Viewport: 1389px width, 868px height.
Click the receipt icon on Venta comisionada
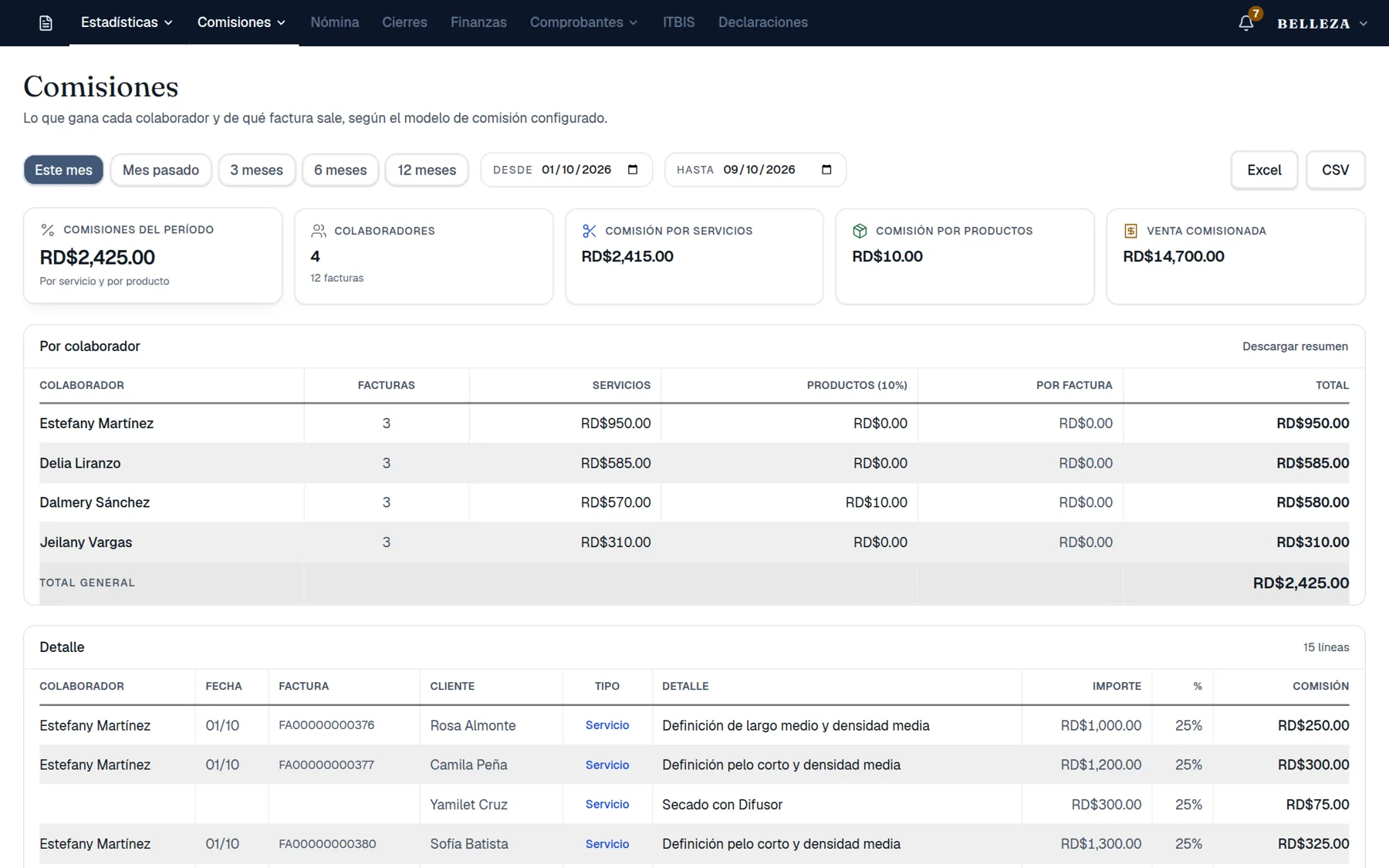click(1130, 231)
